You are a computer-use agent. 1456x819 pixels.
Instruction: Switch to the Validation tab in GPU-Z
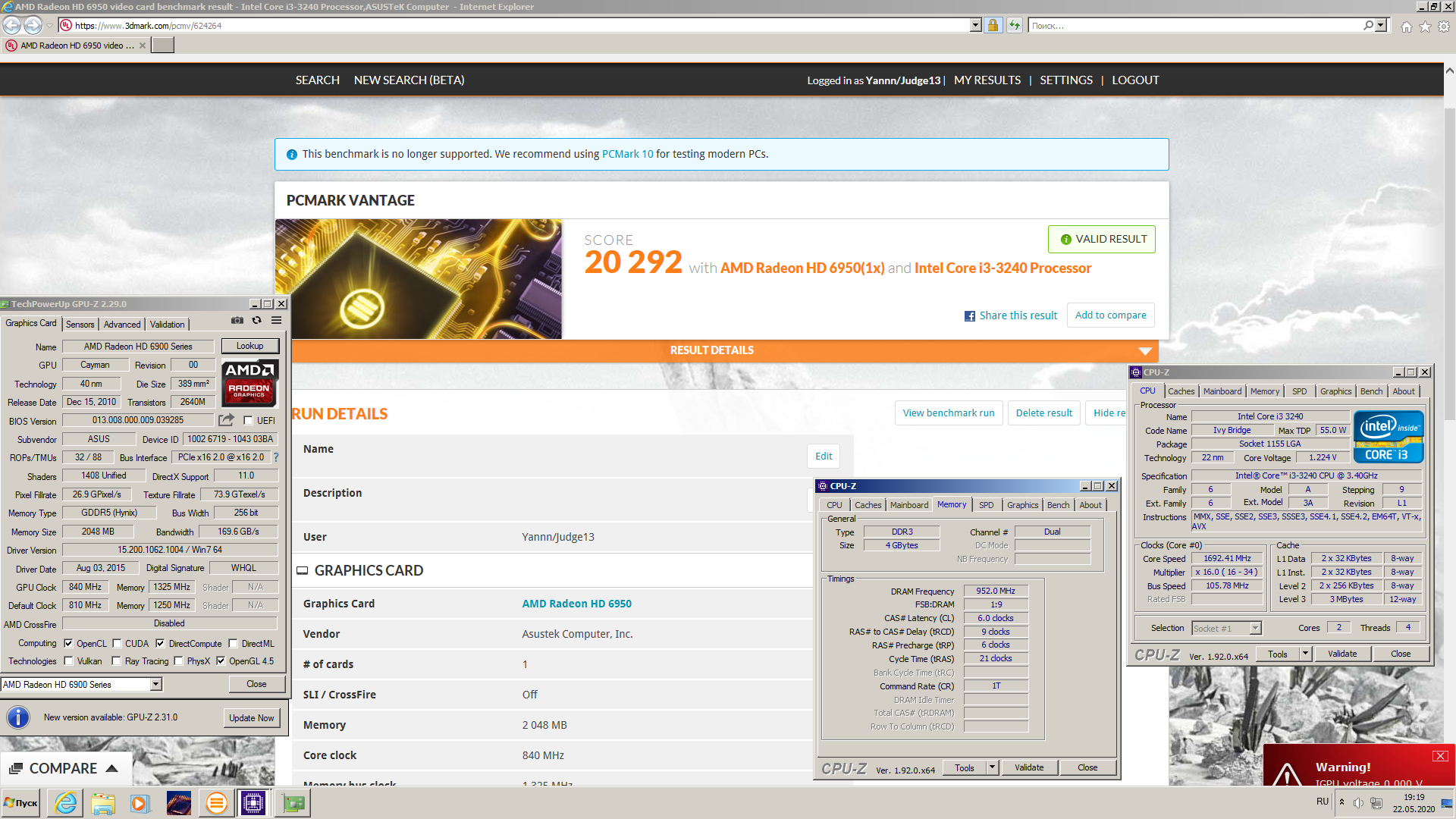pos(167,325)
